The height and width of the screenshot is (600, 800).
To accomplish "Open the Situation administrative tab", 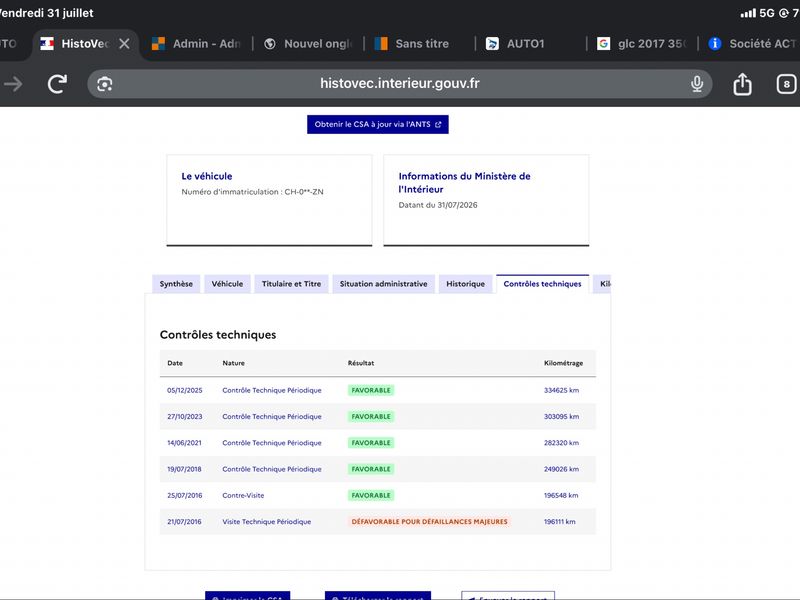I will point(384,284).
